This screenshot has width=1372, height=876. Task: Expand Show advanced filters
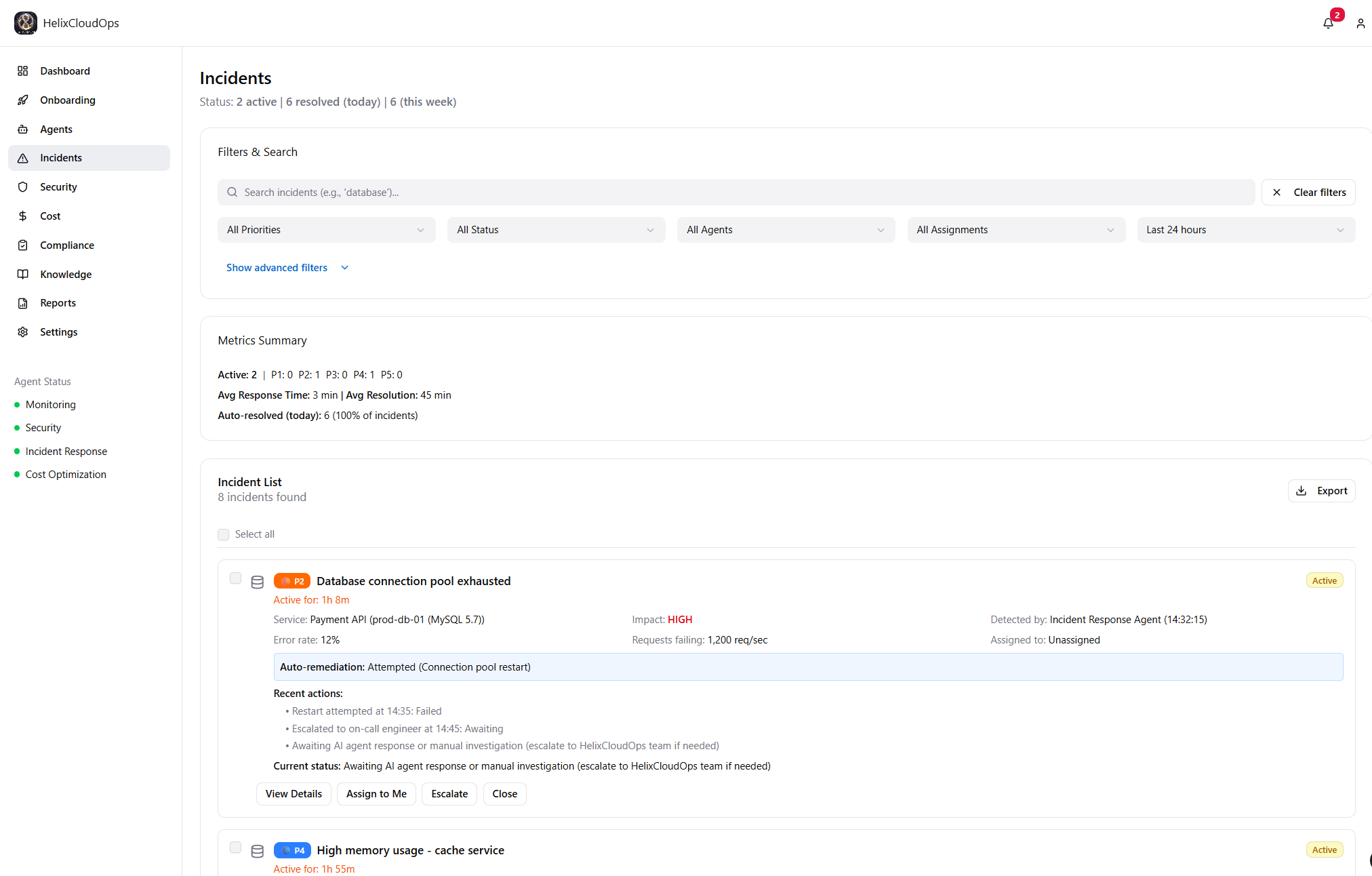[x=287, y=268]
